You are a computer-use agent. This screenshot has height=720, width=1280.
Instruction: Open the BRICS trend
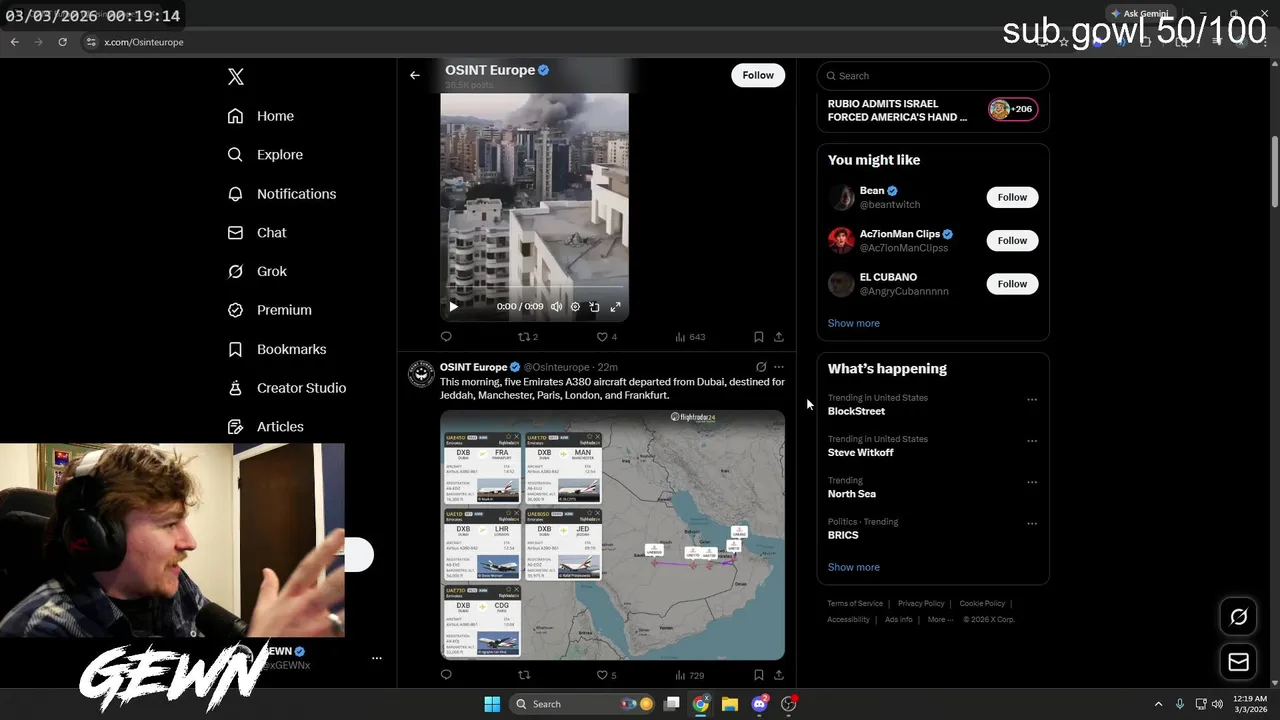(x=843, y=535)
